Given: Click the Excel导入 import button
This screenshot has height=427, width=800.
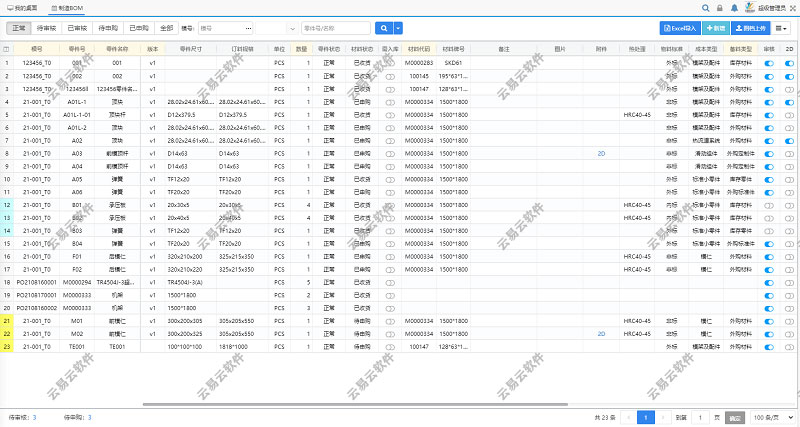Looking at the screenshot, I should 680,28.
